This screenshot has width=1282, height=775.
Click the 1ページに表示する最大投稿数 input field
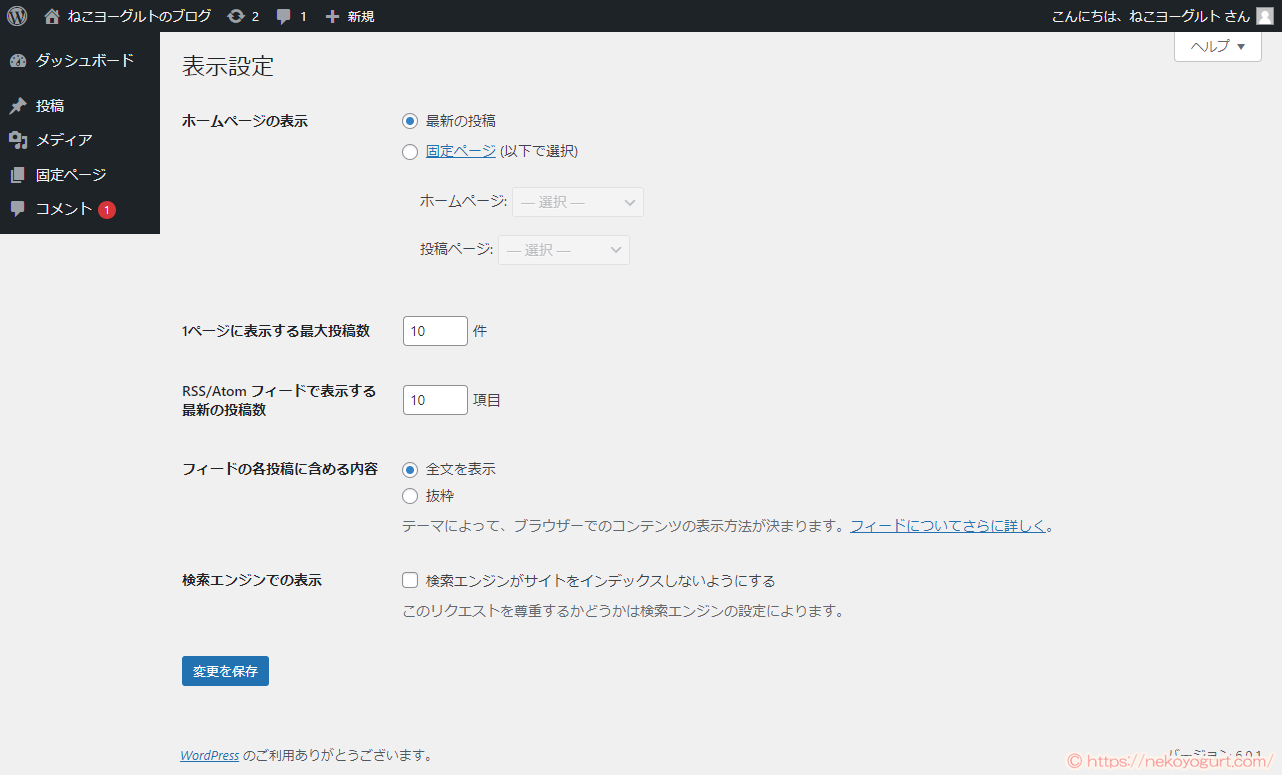(x=434, y=330)
